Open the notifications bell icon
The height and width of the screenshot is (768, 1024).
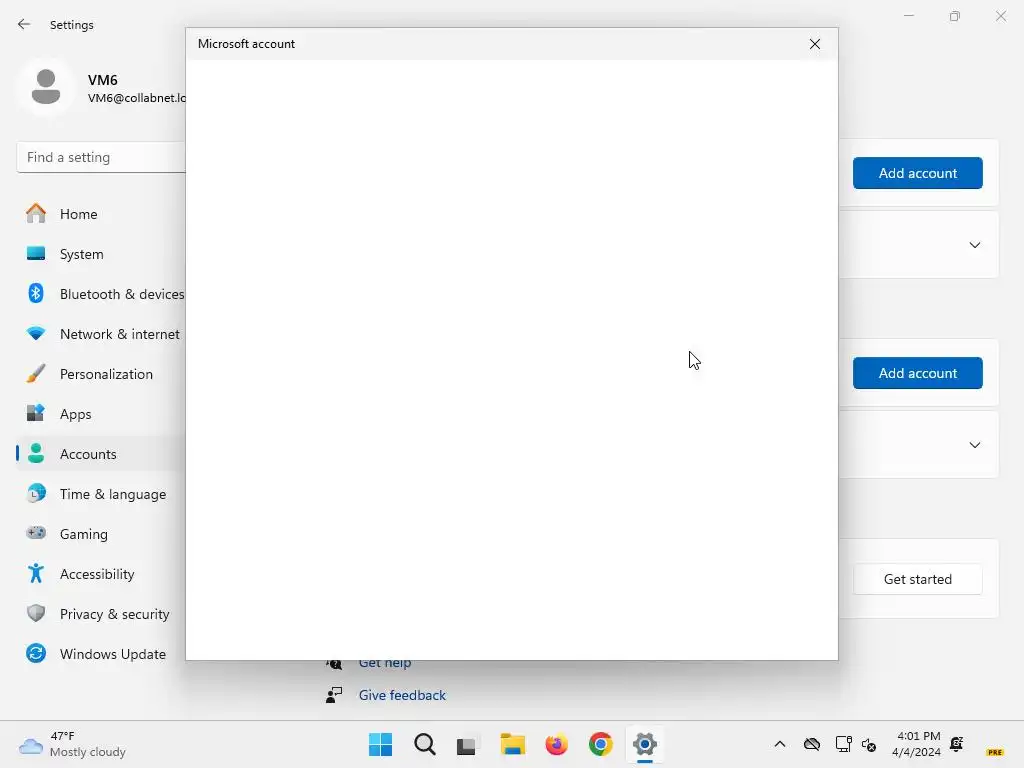tap(957, 744)
